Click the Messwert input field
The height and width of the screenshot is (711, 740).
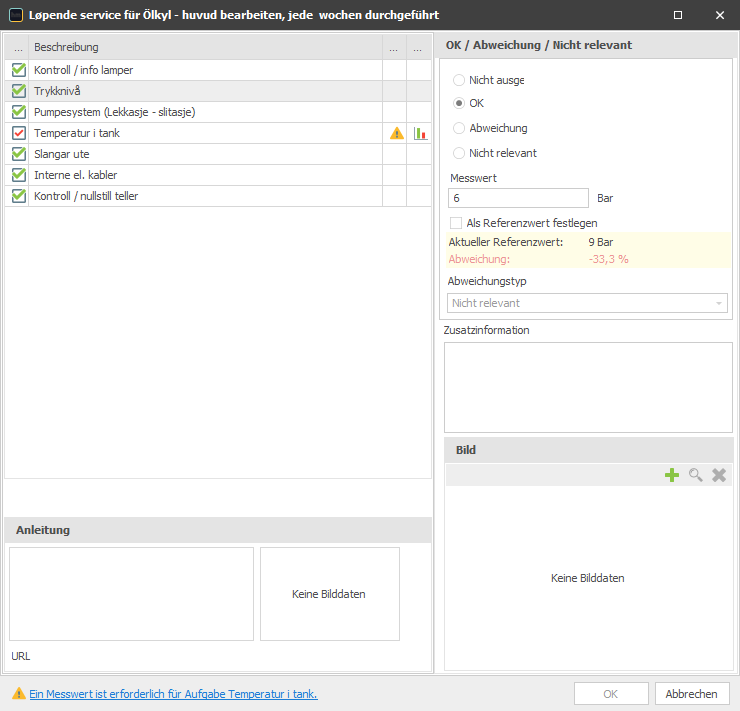click(519, 198)
